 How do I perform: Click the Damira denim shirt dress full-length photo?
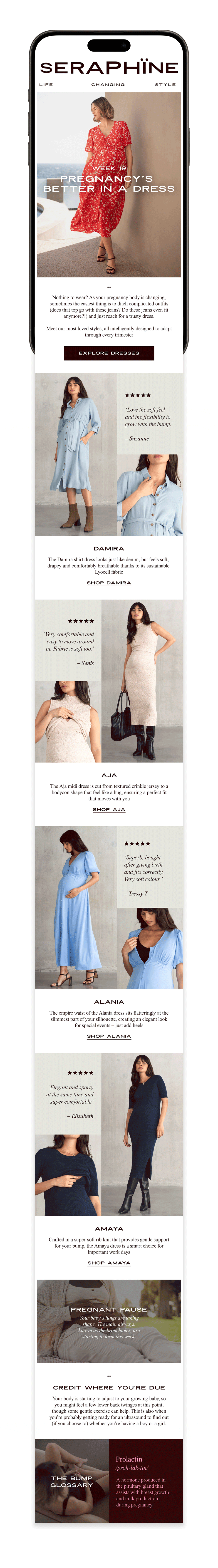pyautogui.click(x=76, y=454)
